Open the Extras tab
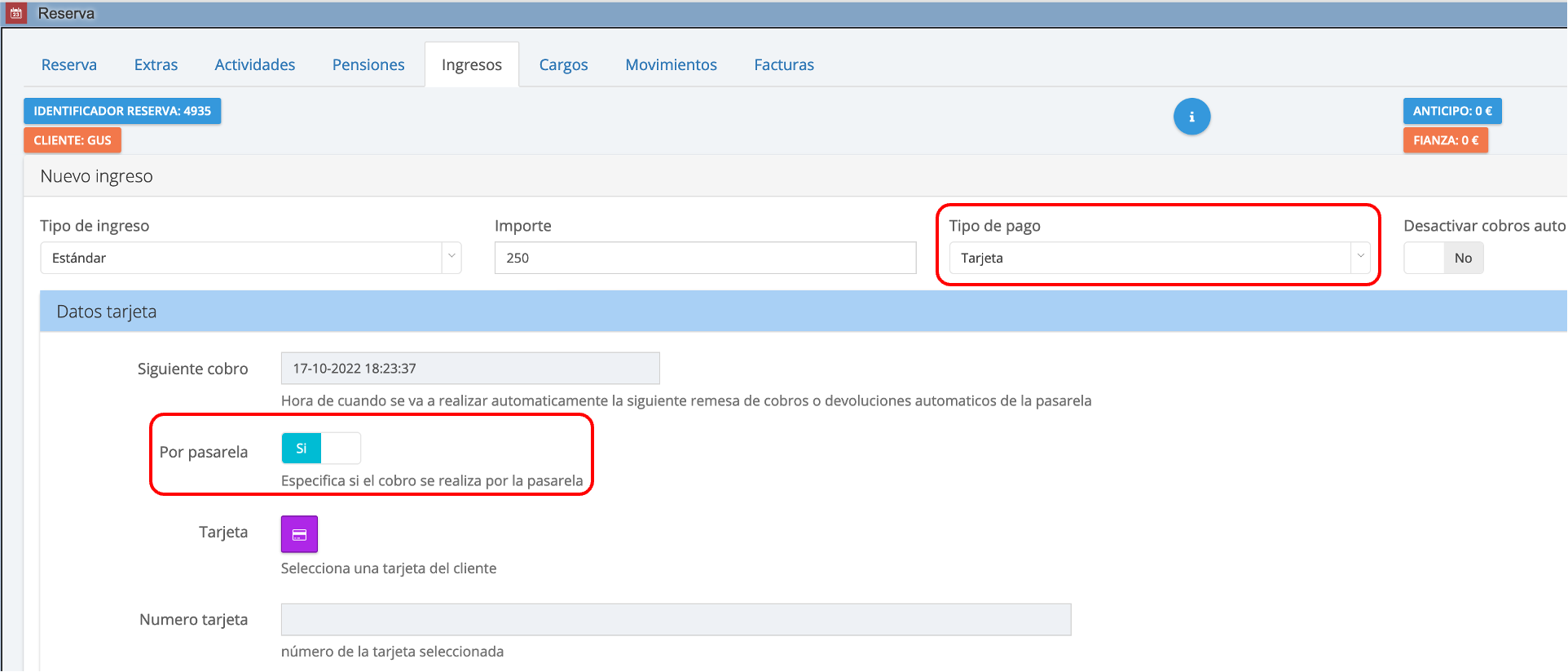The width and height of the screenshot is (1568, 672). tap(156, 64)
